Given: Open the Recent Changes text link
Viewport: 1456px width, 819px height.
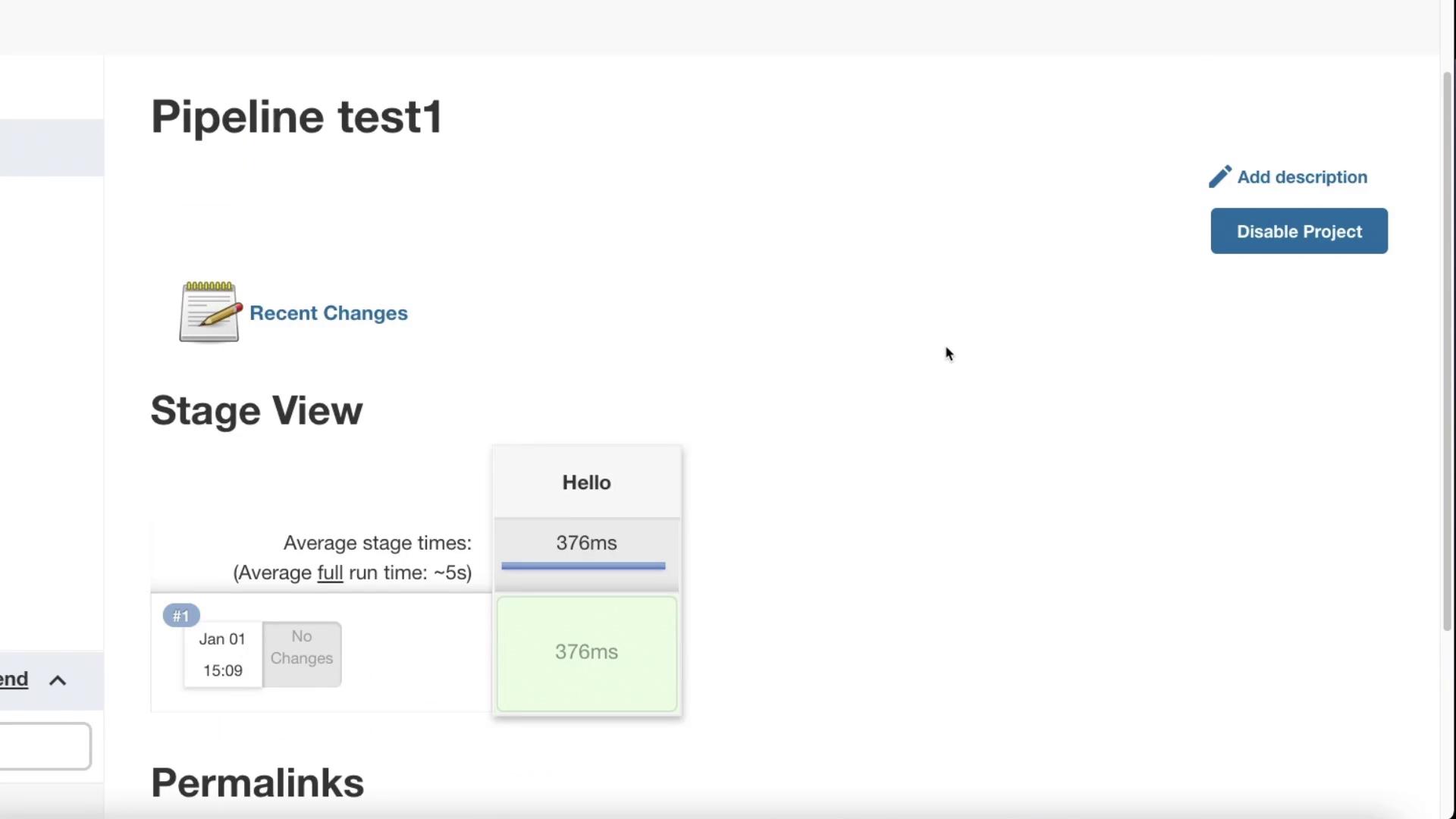Looking at the screenshot, I should click(x=328, y=313).
